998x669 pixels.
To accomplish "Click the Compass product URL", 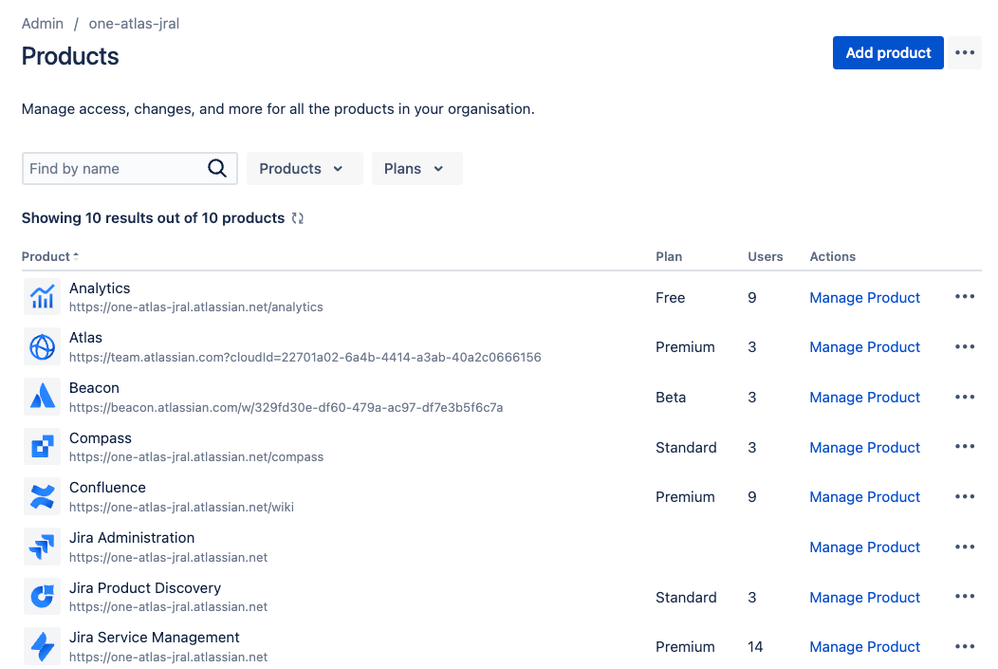I will pos(196,457).
